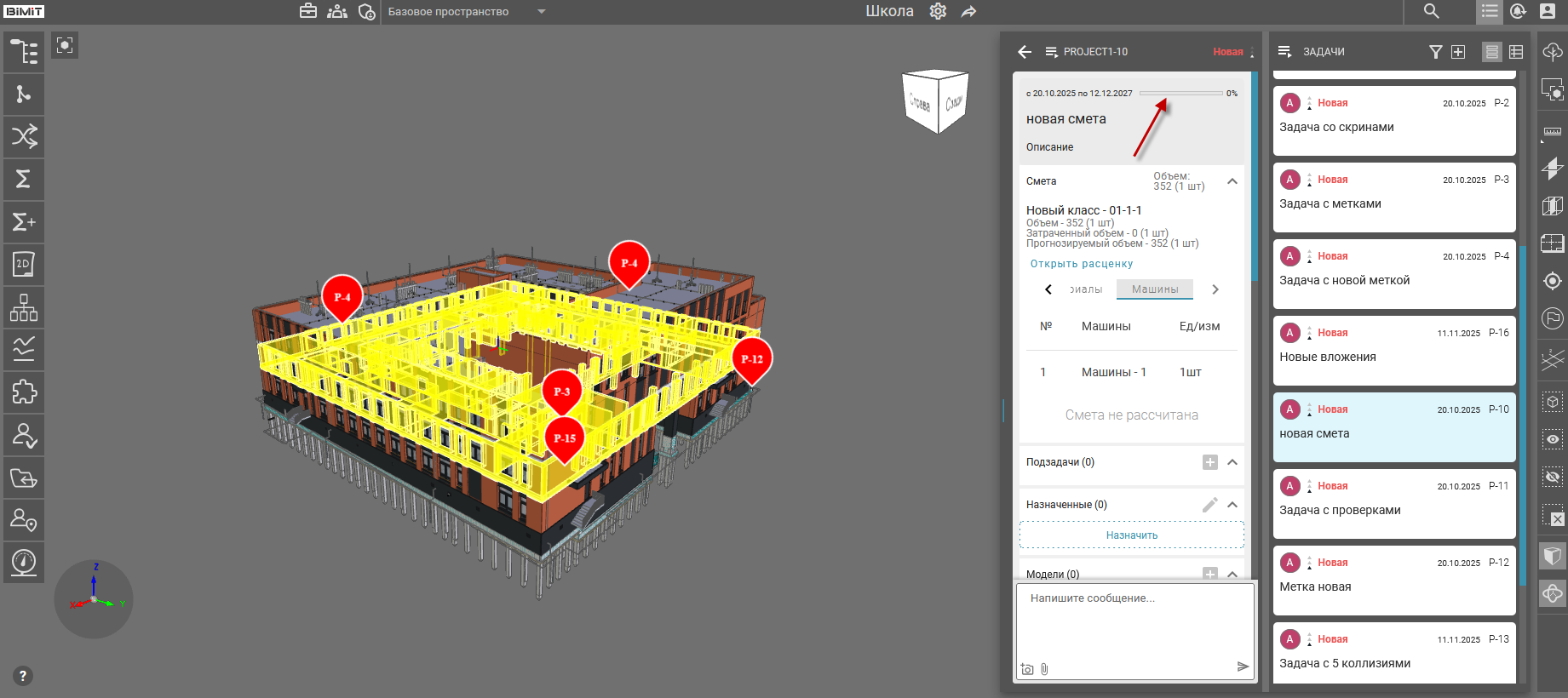Screen dimensions: 1568x698
Task: Select the Машины tab
Action: 1154,289
